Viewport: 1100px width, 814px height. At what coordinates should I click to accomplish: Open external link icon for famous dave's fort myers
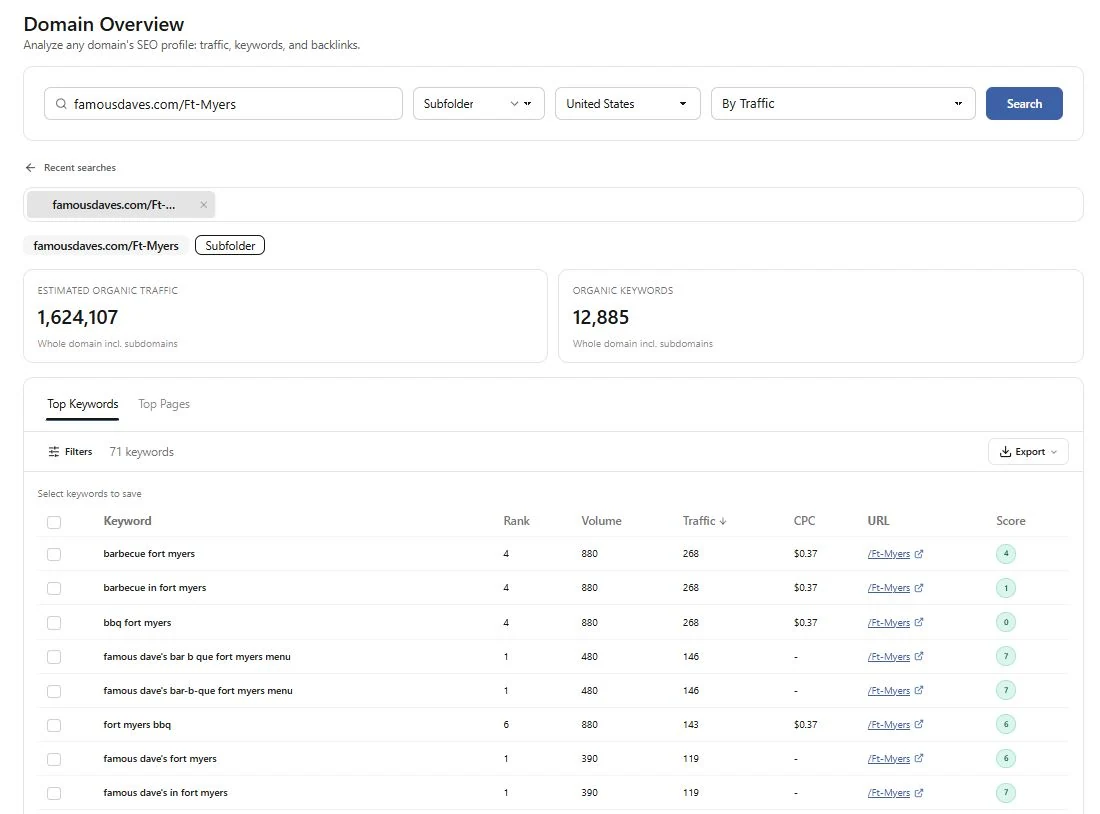pos(919,759)
